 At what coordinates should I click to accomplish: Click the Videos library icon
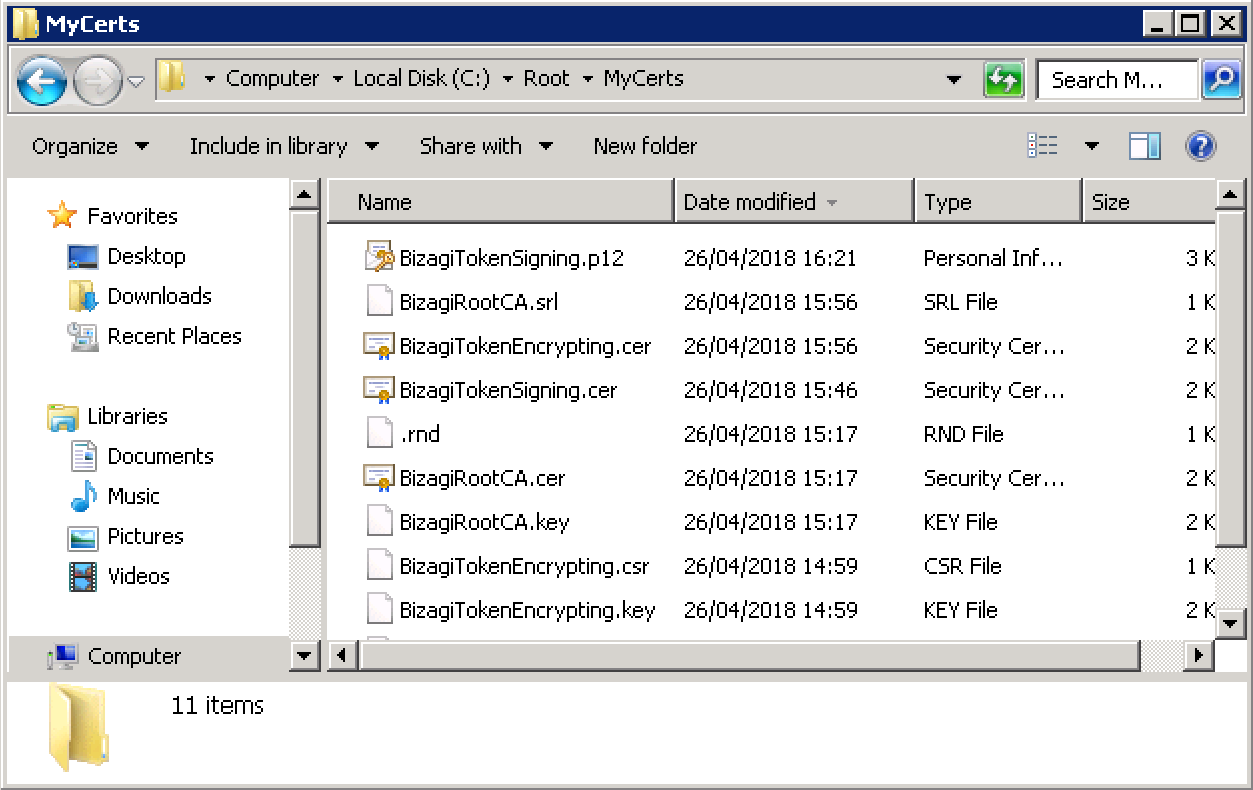[x=84, y=576]
